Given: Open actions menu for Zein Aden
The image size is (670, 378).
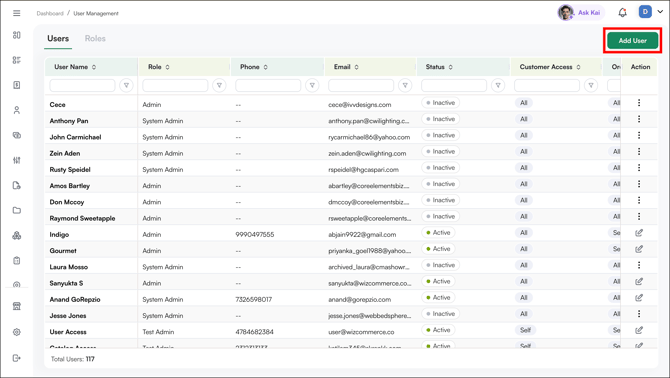Looking at the screenshot, I should [639, 152].
